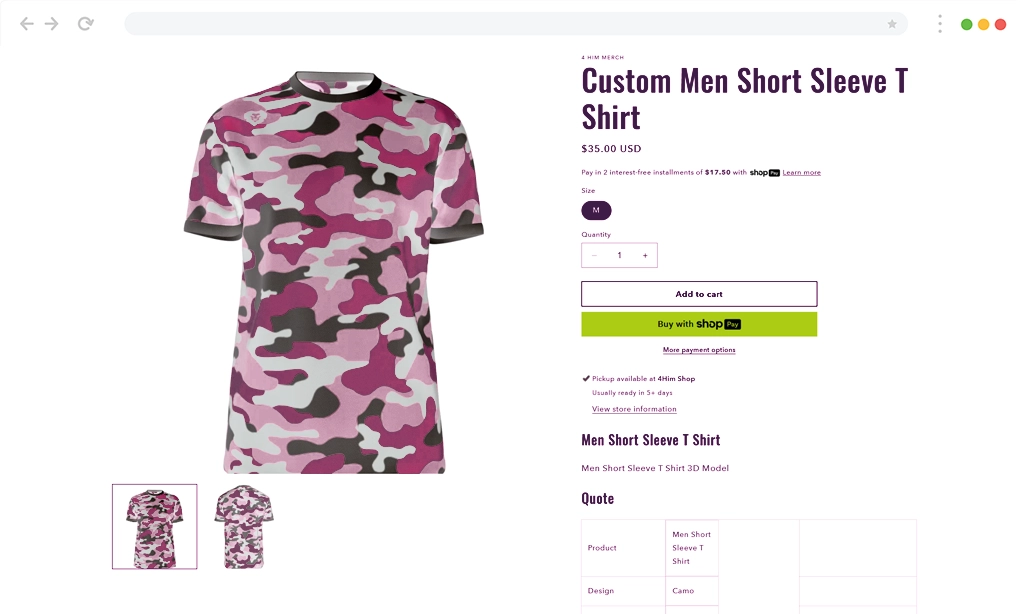Decrease quantity with the minus stepper
1024x614 pixels.
click(594, 255)
